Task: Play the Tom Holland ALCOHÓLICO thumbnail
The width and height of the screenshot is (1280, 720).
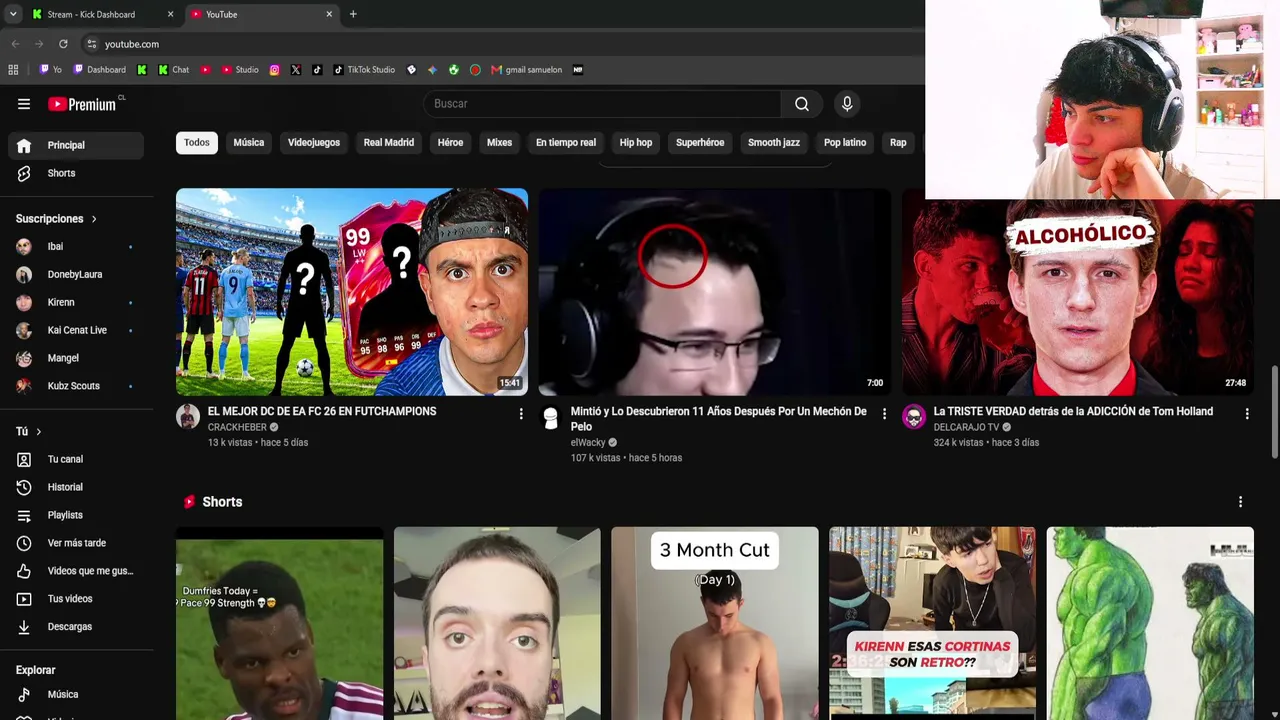Action: 1078,298
